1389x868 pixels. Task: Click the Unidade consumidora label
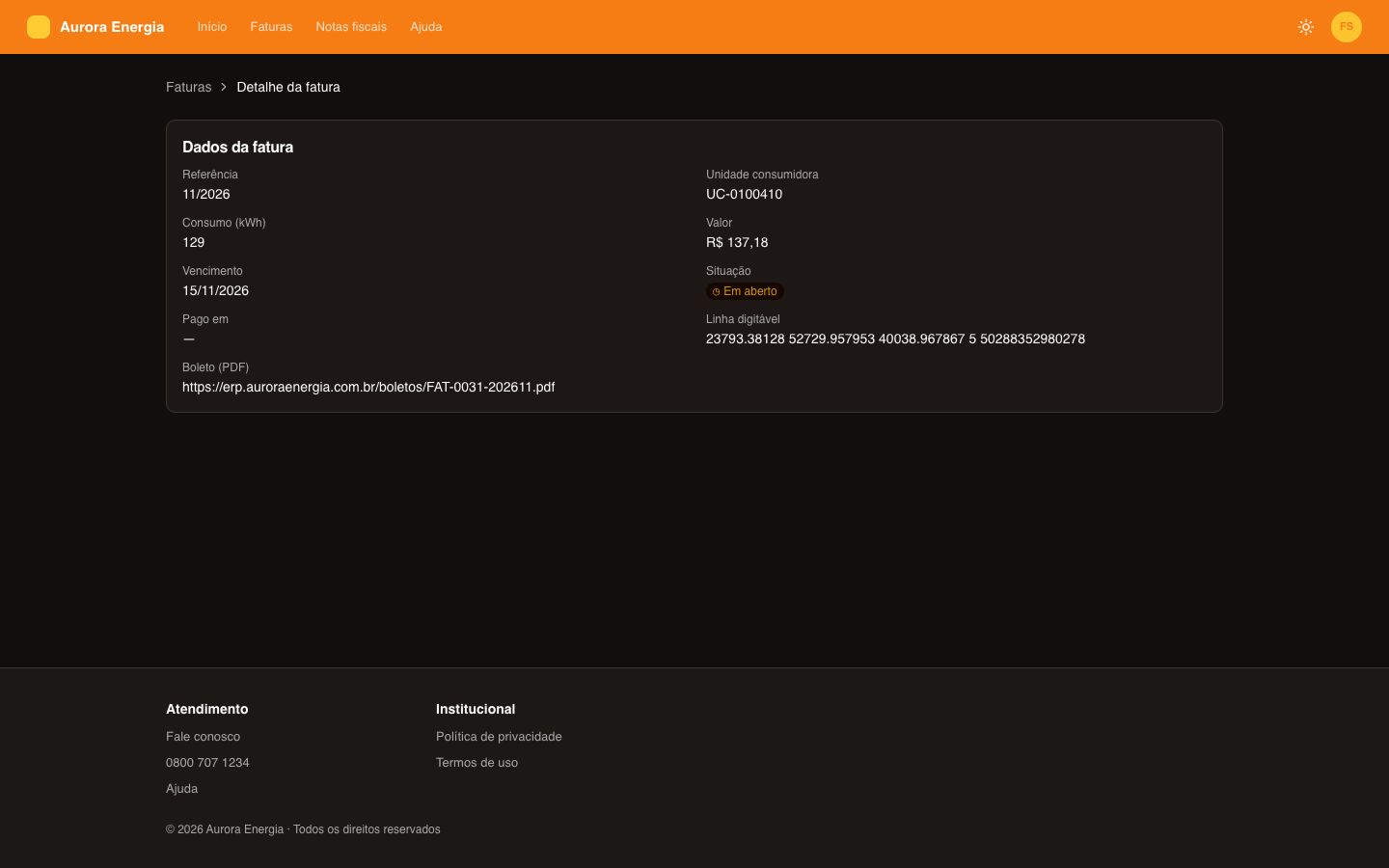762,175
